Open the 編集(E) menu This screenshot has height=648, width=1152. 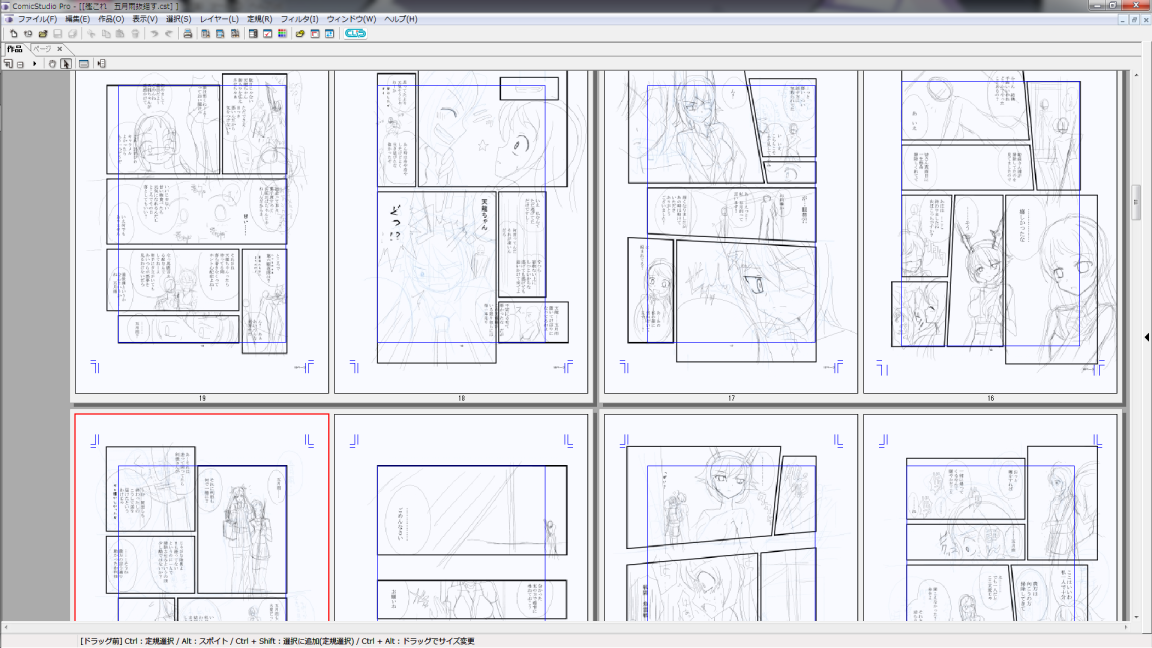click(77, 19)
